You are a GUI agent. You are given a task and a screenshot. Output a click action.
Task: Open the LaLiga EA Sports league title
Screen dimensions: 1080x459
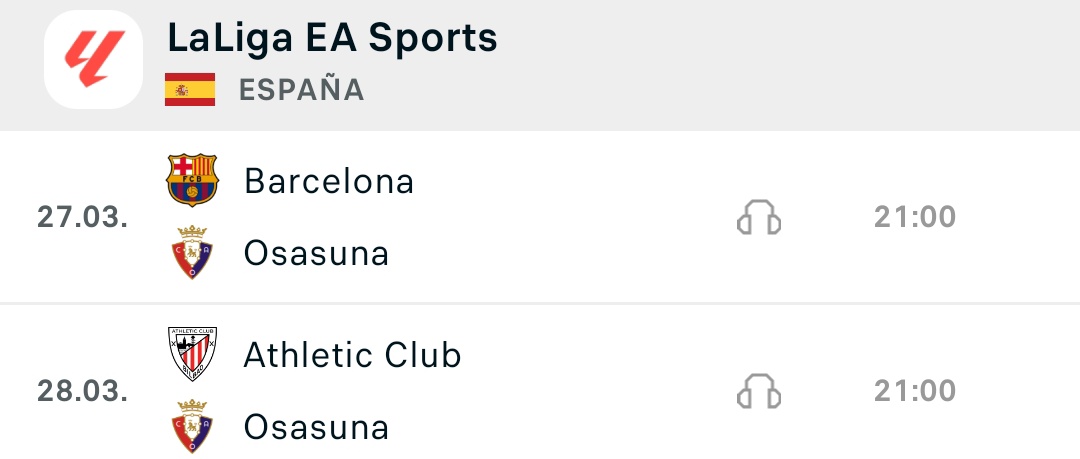pyautogui.click(x=332, y=38)
